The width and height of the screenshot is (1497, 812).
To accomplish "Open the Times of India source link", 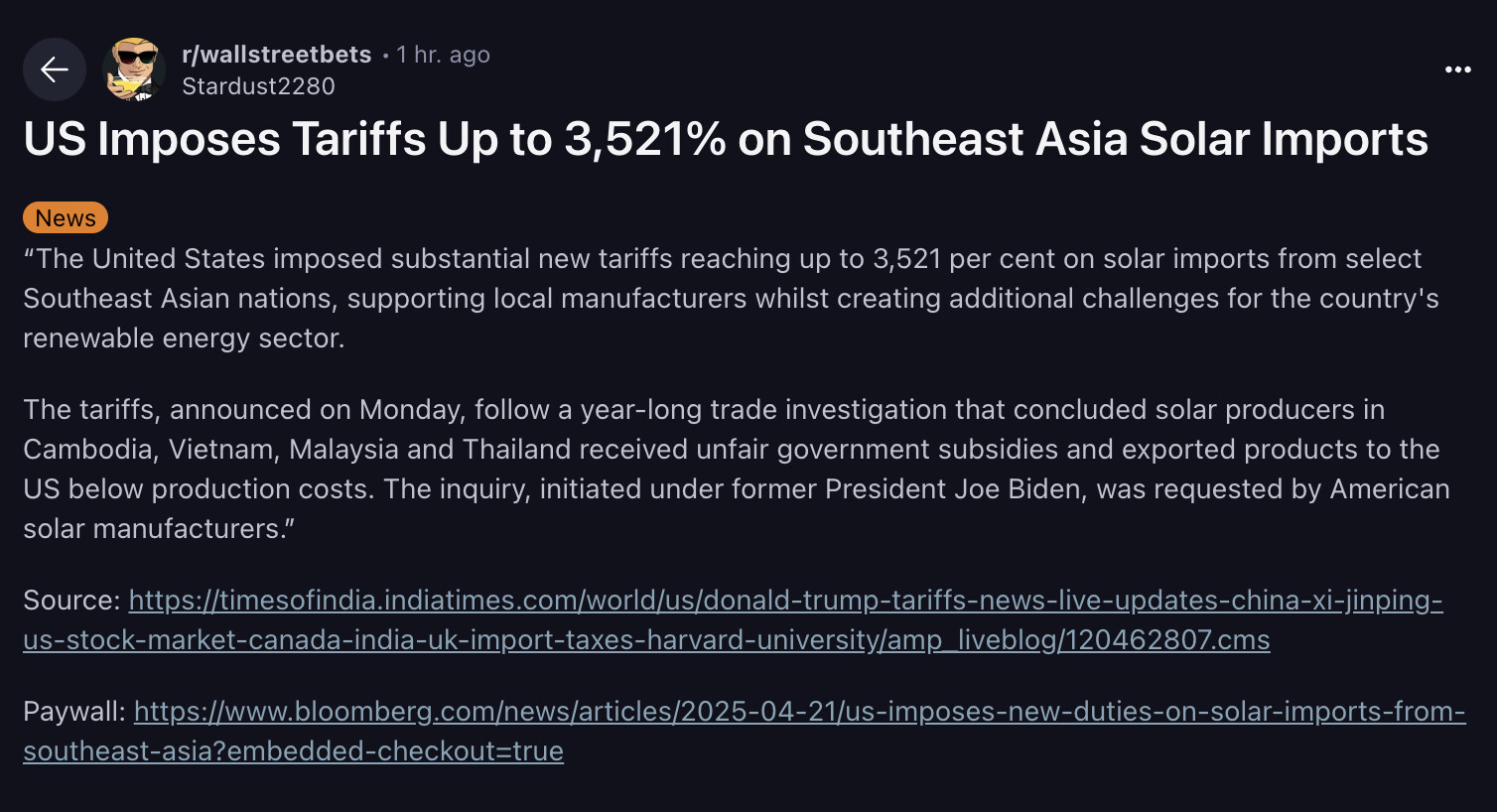I will pyautogui.click(x=784, y=601).
